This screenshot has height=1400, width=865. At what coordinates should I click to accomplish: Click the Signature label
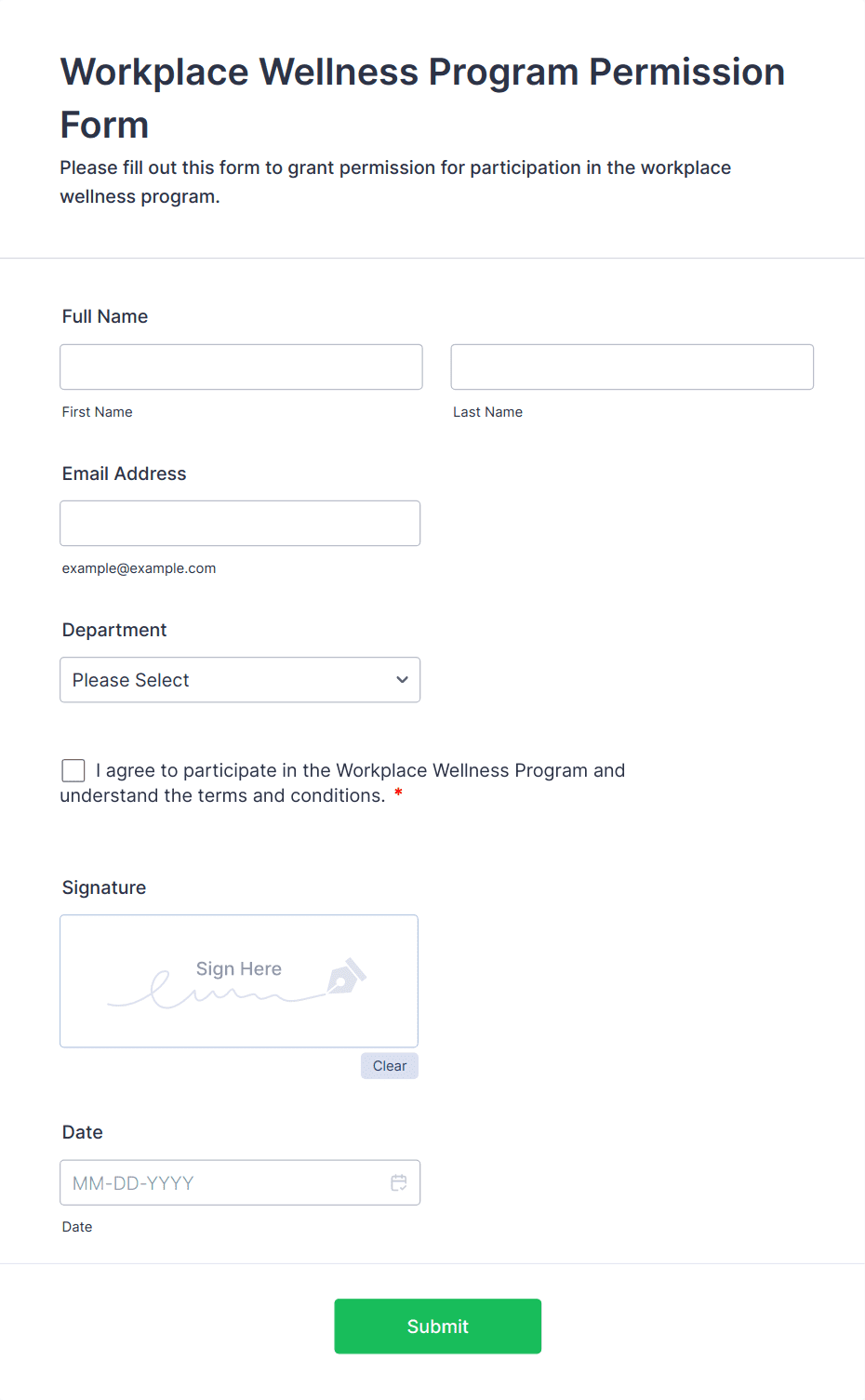104,887
